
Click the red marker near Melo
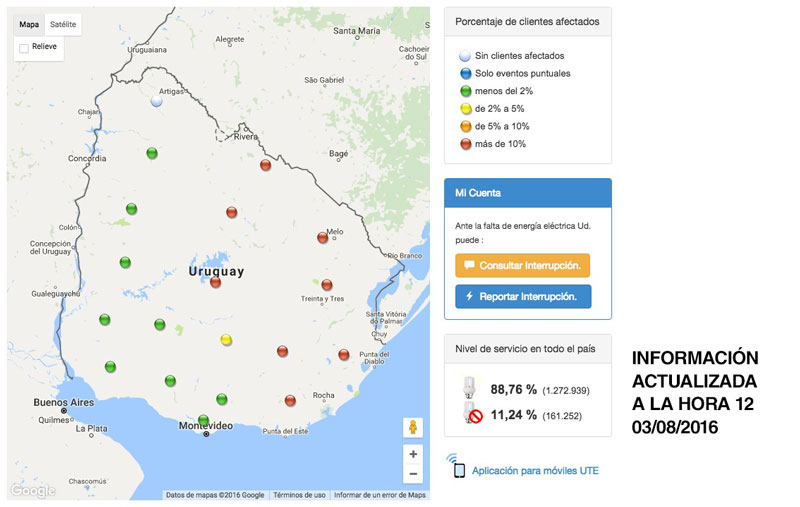click(x=322, y=237)
